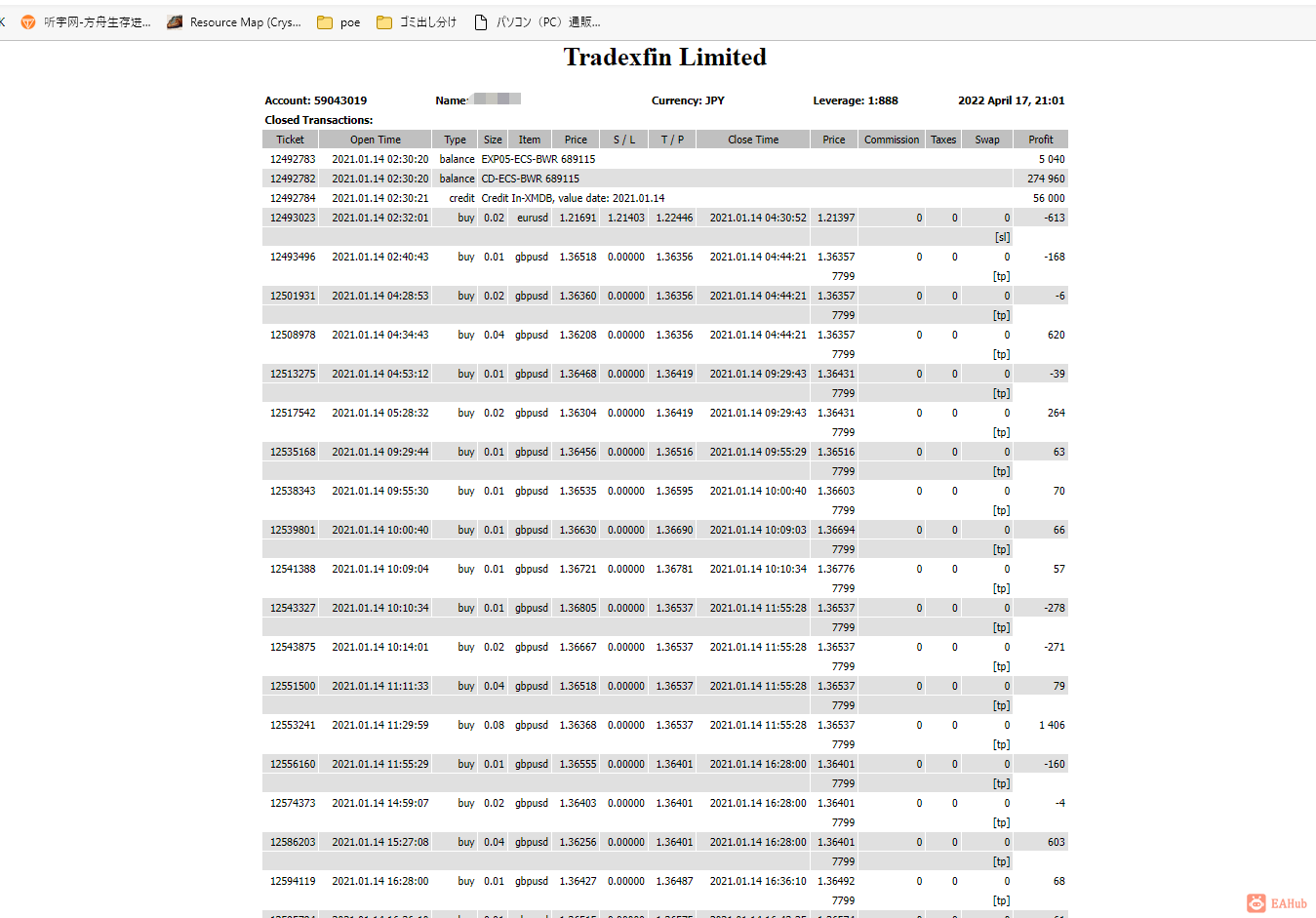Click the Ticket column header

[290, 140]
